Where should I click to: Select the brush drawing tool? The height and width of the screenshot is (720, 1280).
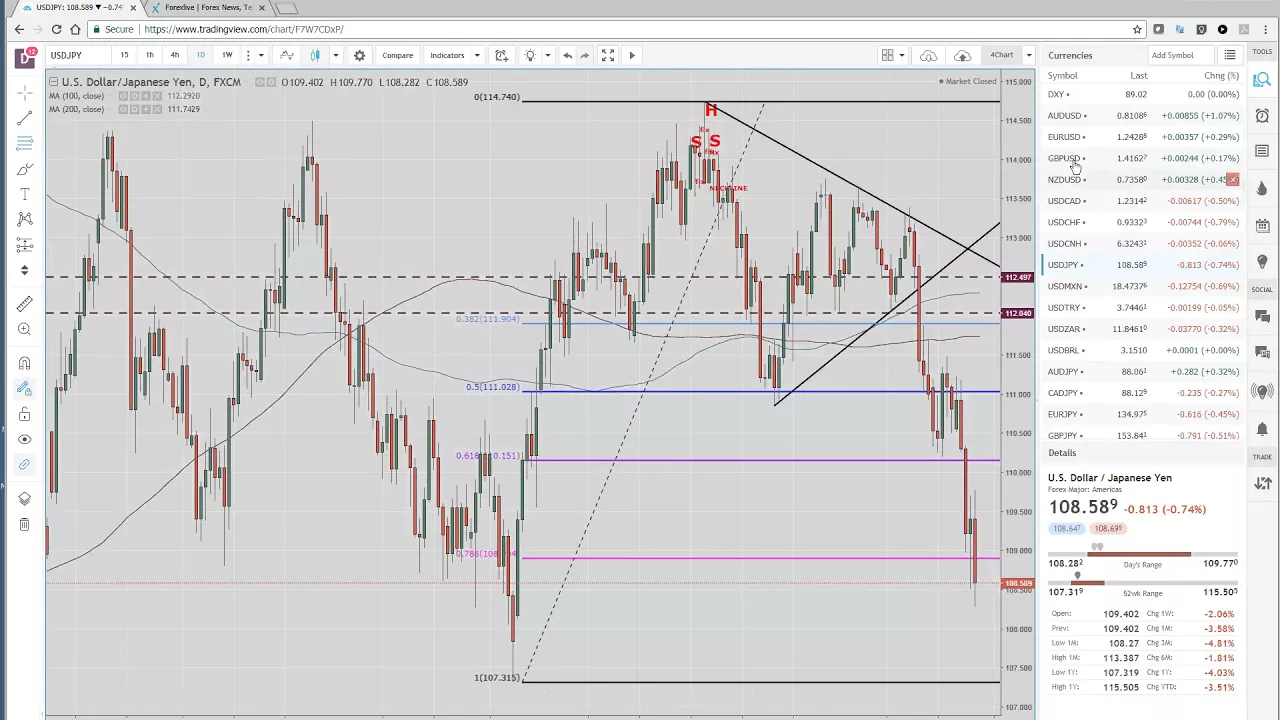[25, 169]
